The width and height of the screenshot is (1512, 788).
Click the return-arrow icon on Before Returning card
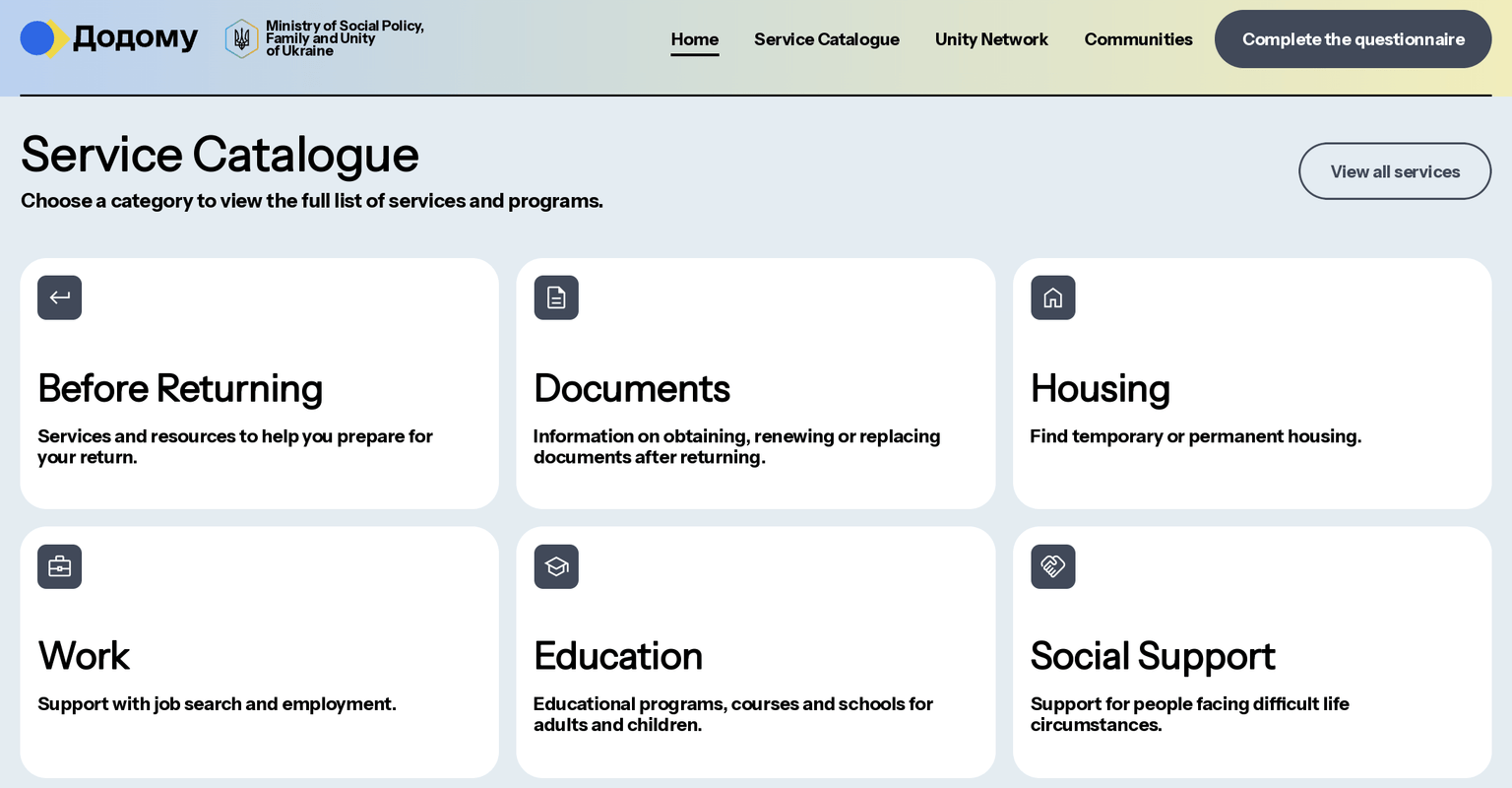click(59, 297)
